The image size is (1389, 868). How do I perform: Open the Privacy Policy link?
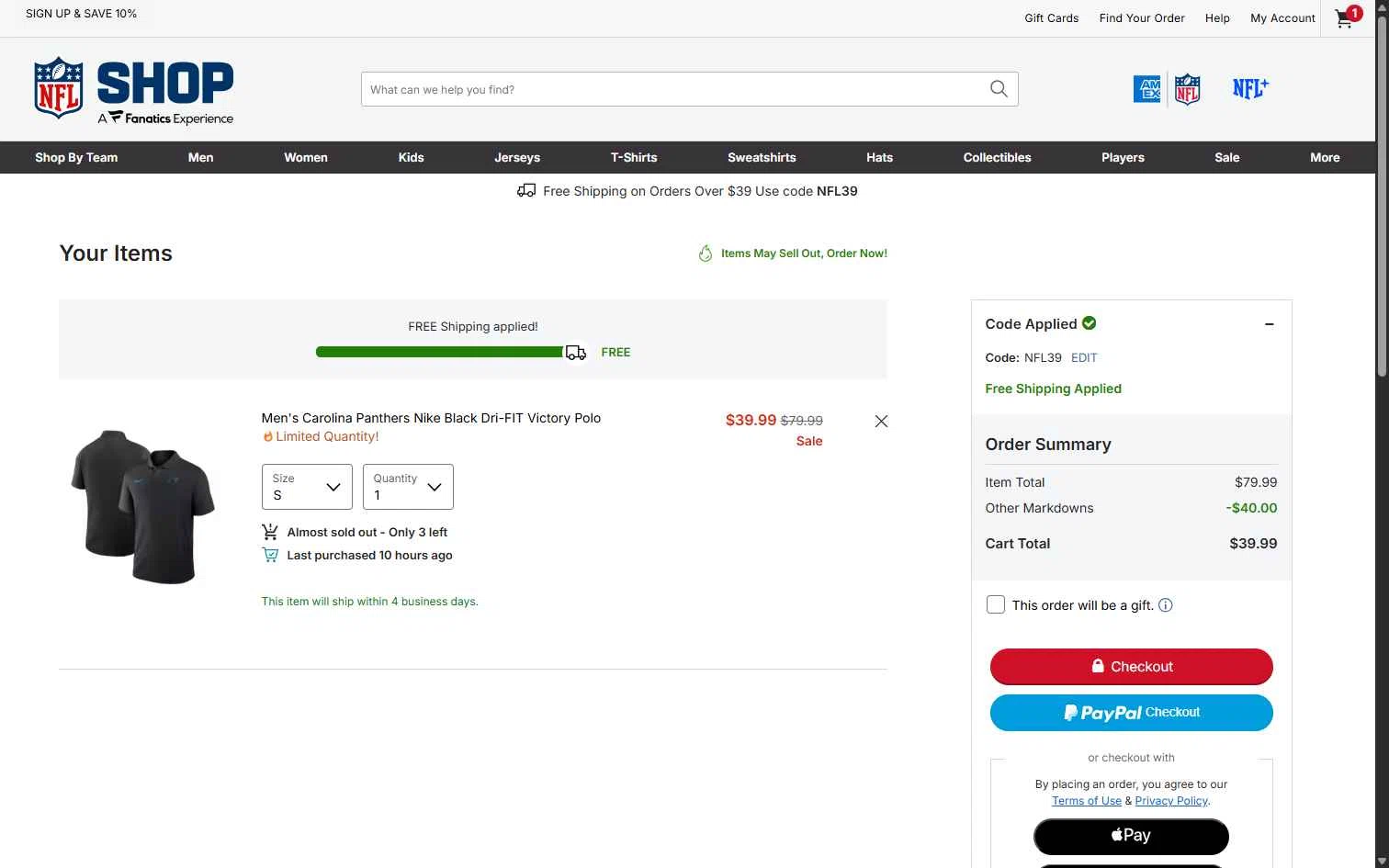tap(1171, 801)
